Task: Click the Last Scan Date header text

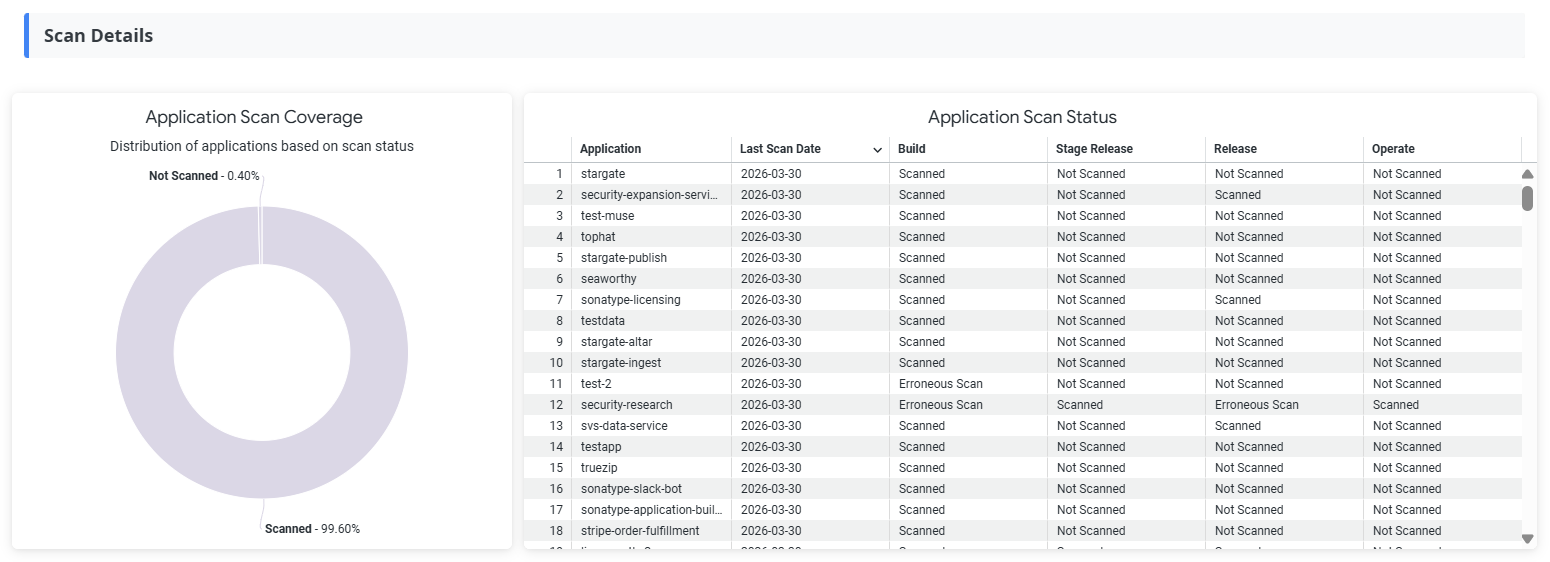Action: [780, 149]
